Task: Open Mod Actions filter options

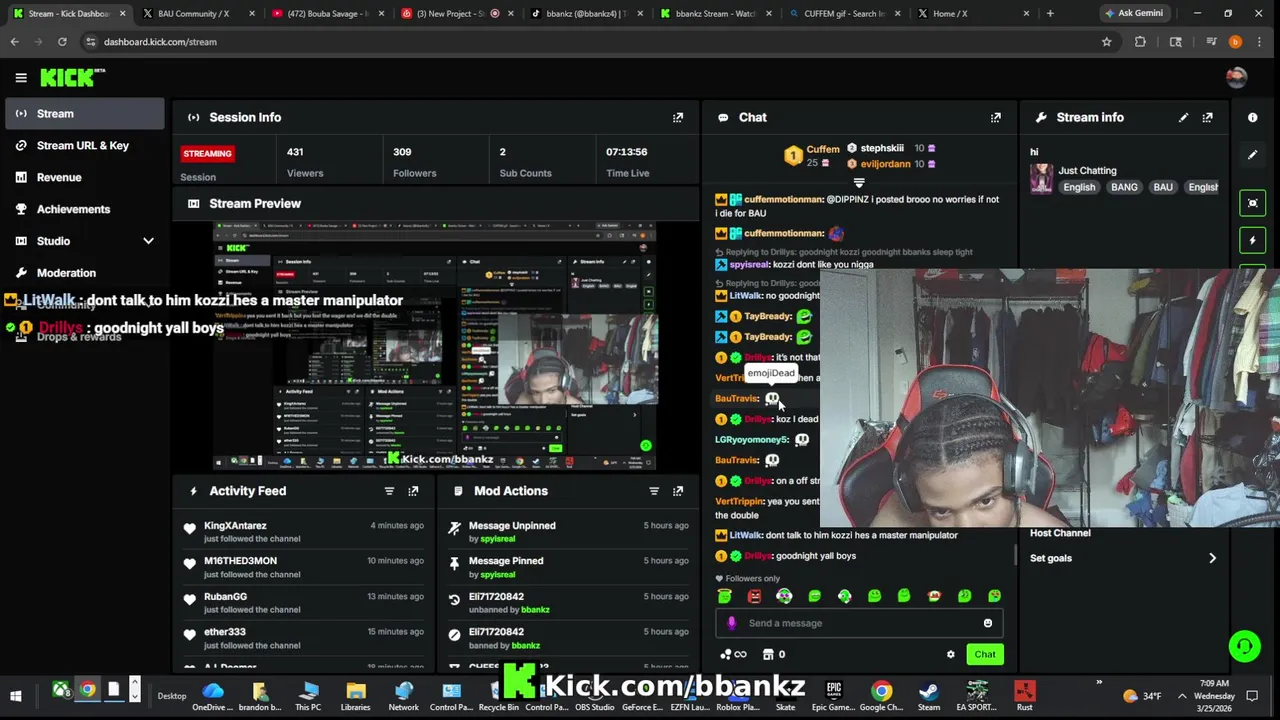Action: 654,491
